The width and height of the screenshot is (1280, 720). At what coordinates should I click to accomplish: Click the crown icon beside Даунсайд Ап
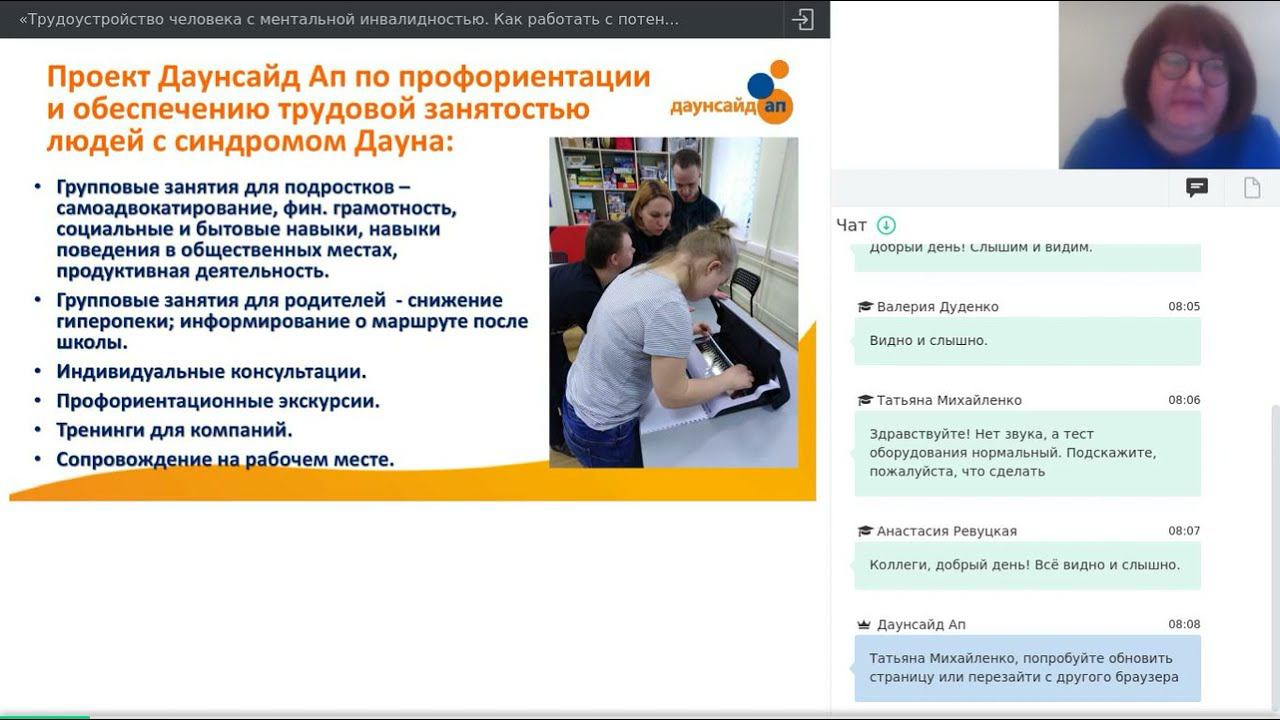(x=865, y=624)
